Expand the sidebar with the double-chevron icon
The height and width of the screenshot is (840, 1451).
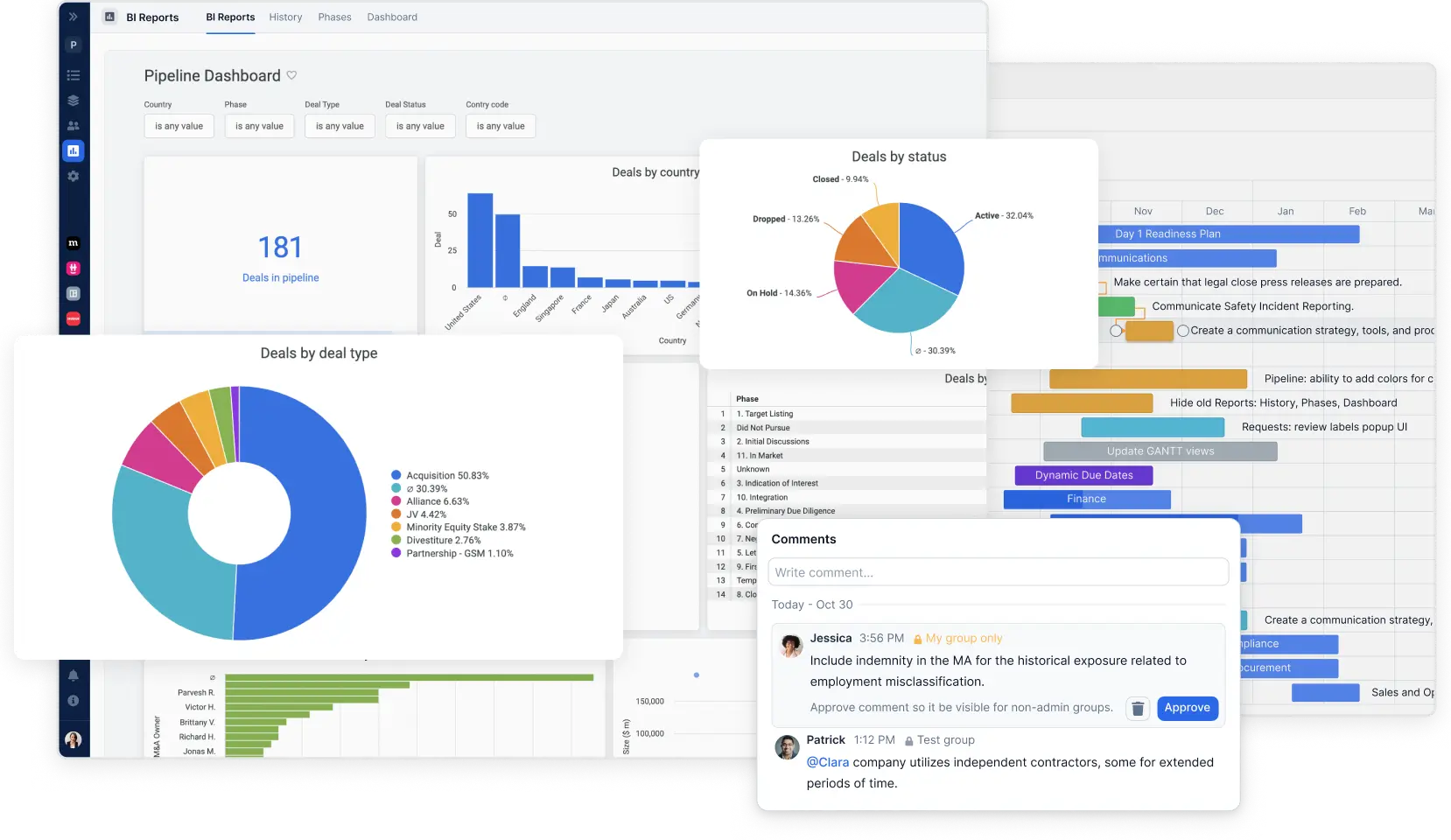click(74, 17)
